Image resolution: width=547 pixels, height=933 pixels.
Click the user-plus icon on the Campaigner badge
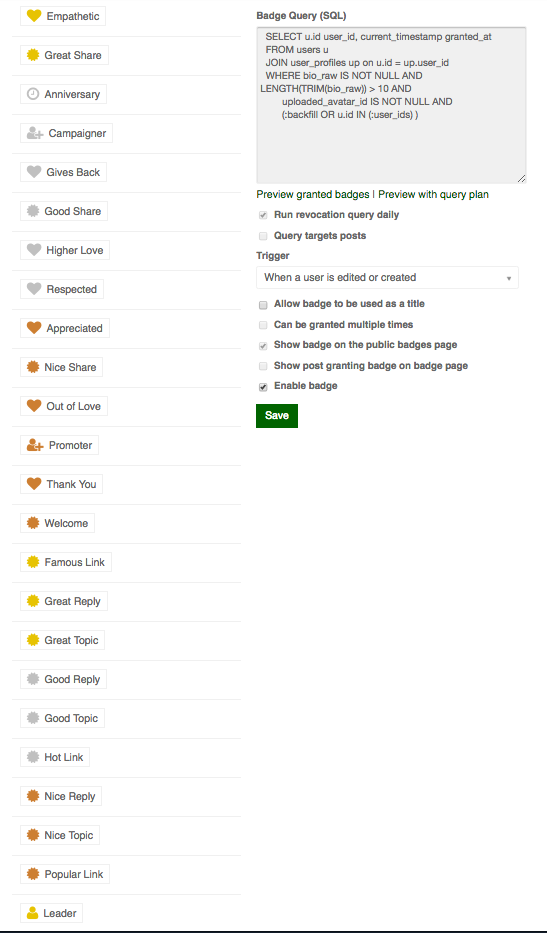click(x=35, y=133)
